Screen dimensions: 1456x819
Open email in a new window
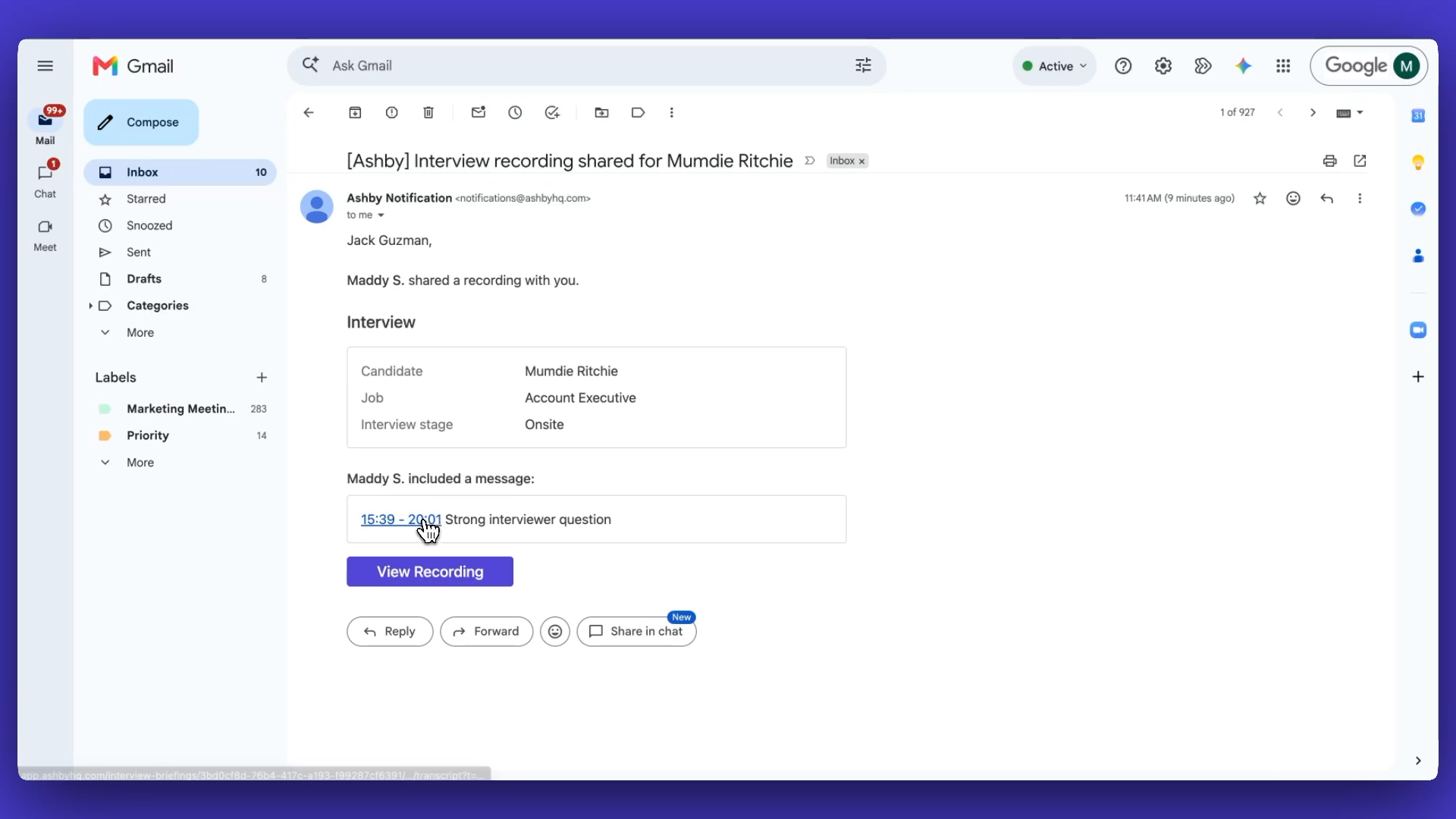(x=1360, y=161)
